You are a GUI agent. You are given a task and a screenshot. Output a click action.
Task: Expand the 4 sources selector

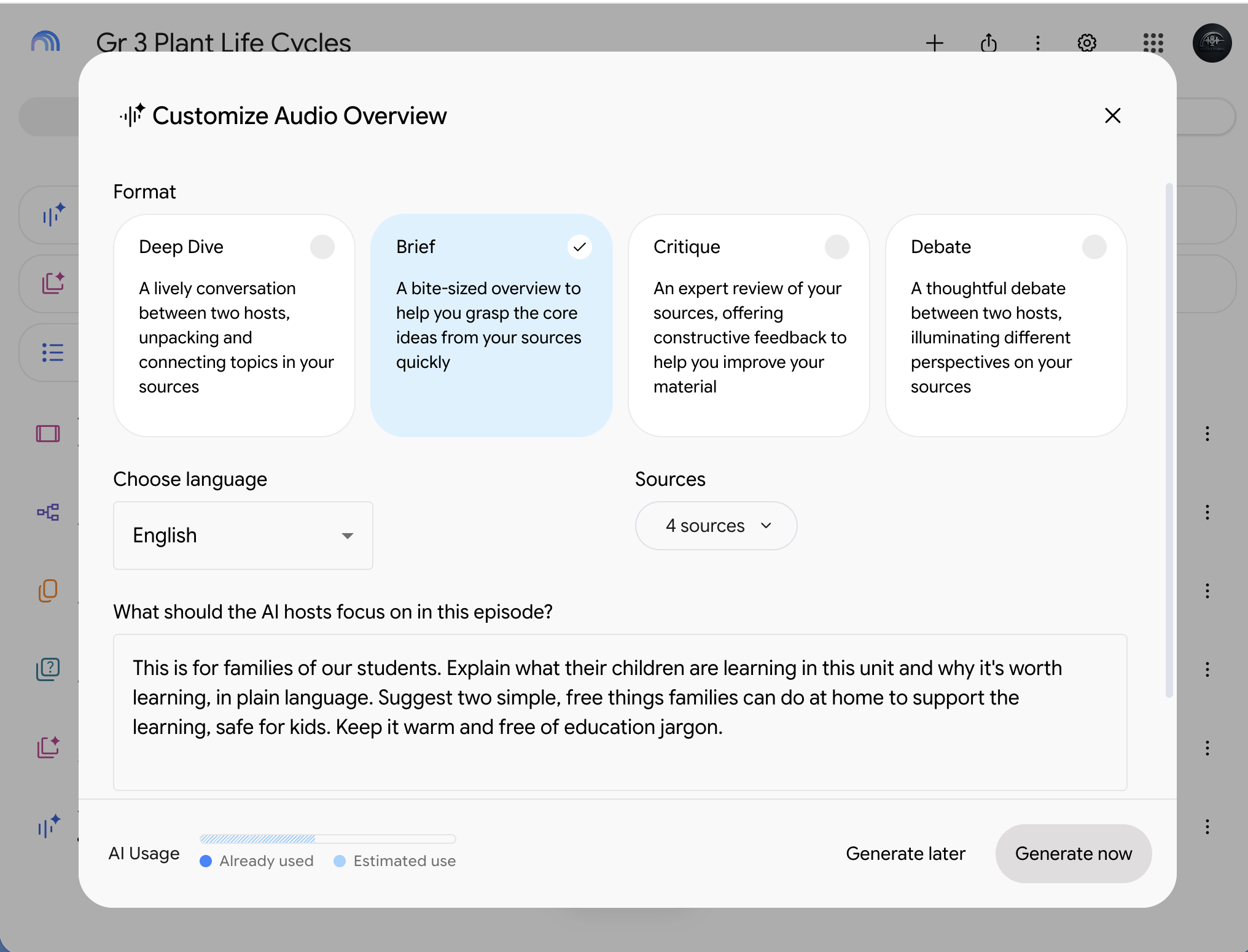click(x=716, y=526)
